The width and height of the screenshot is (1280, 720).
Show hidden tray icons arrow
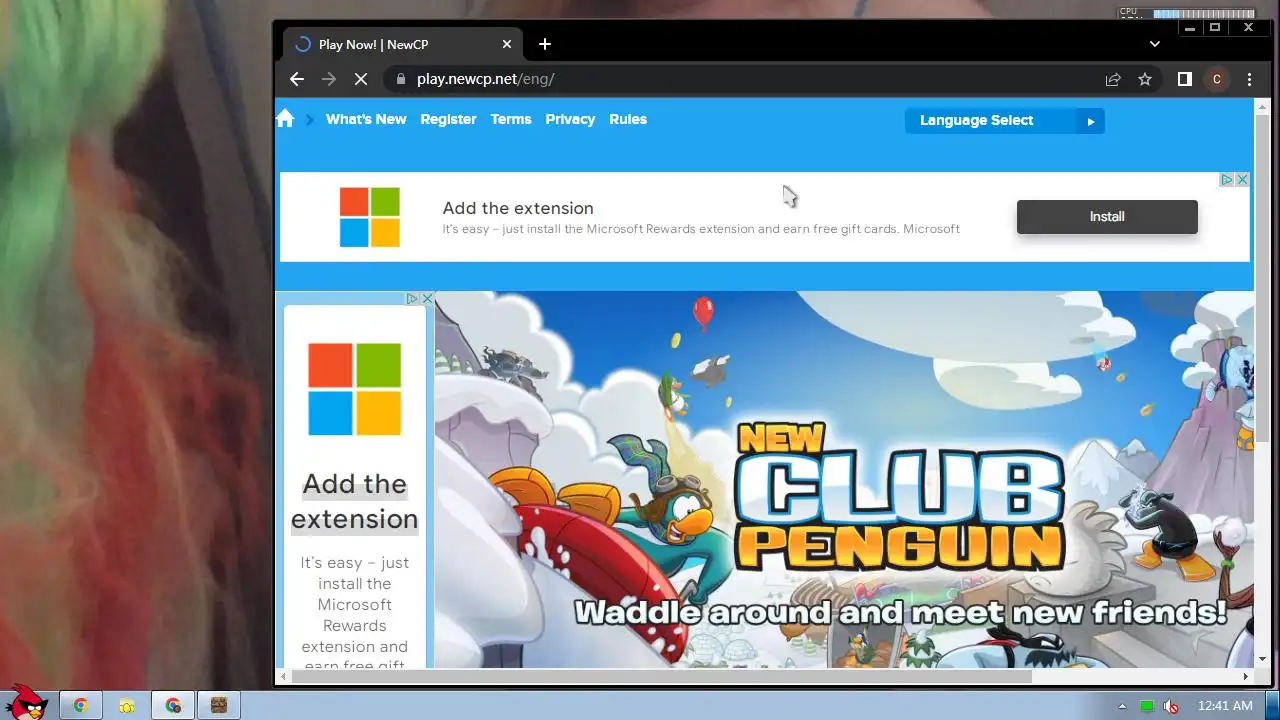point(1122,706)
